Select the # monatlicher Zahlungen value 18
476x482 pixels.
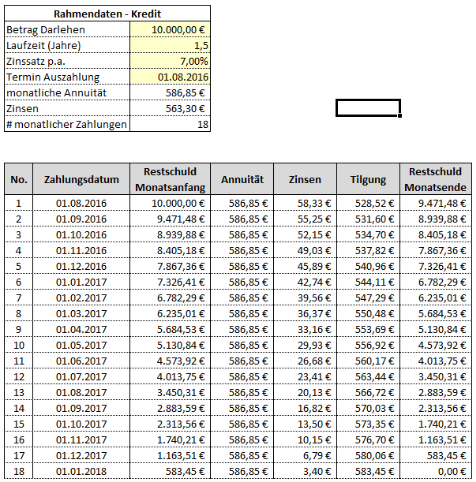170,124
